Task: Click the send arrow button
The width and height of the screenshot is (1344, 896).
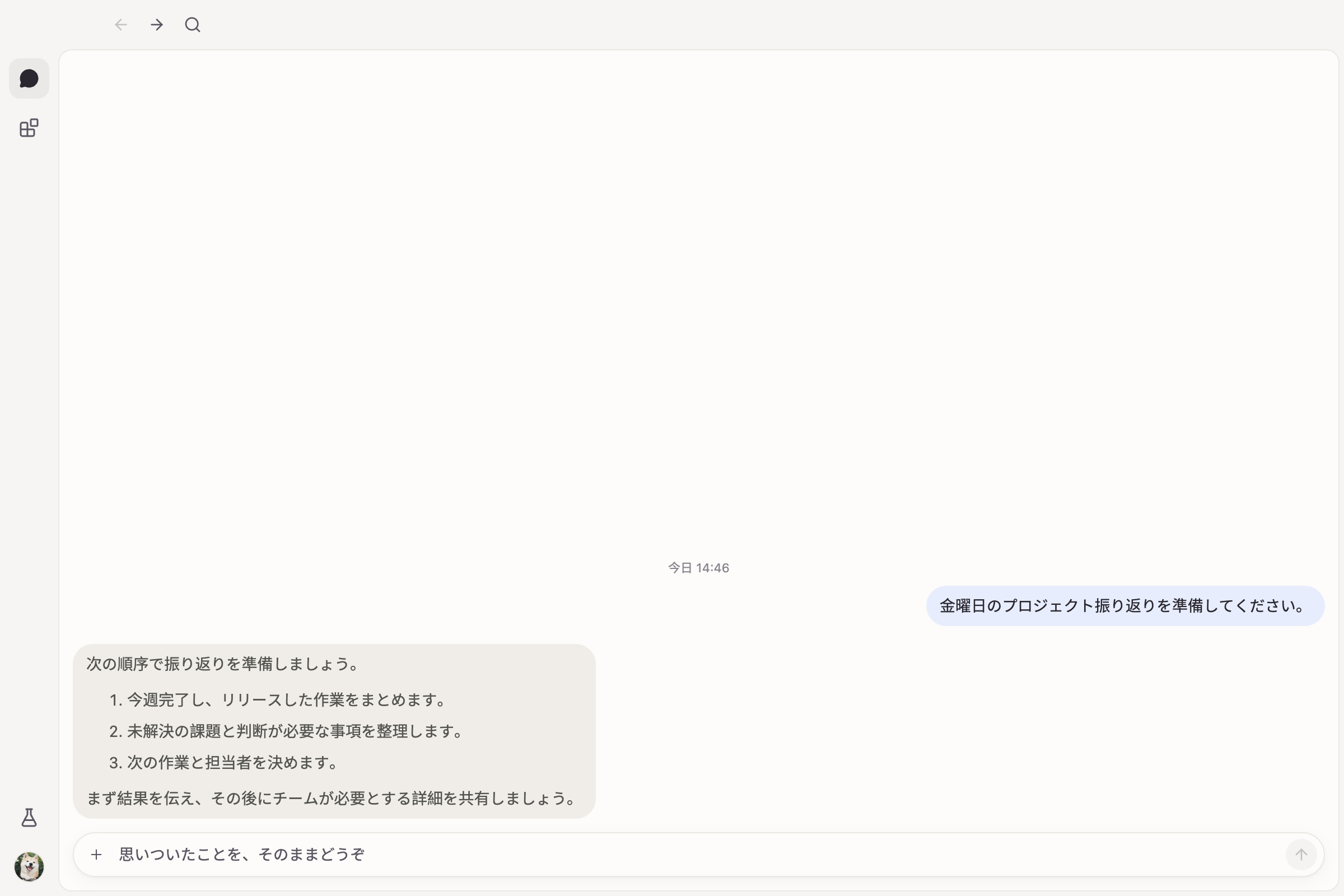Action: tap(1301, 855)
